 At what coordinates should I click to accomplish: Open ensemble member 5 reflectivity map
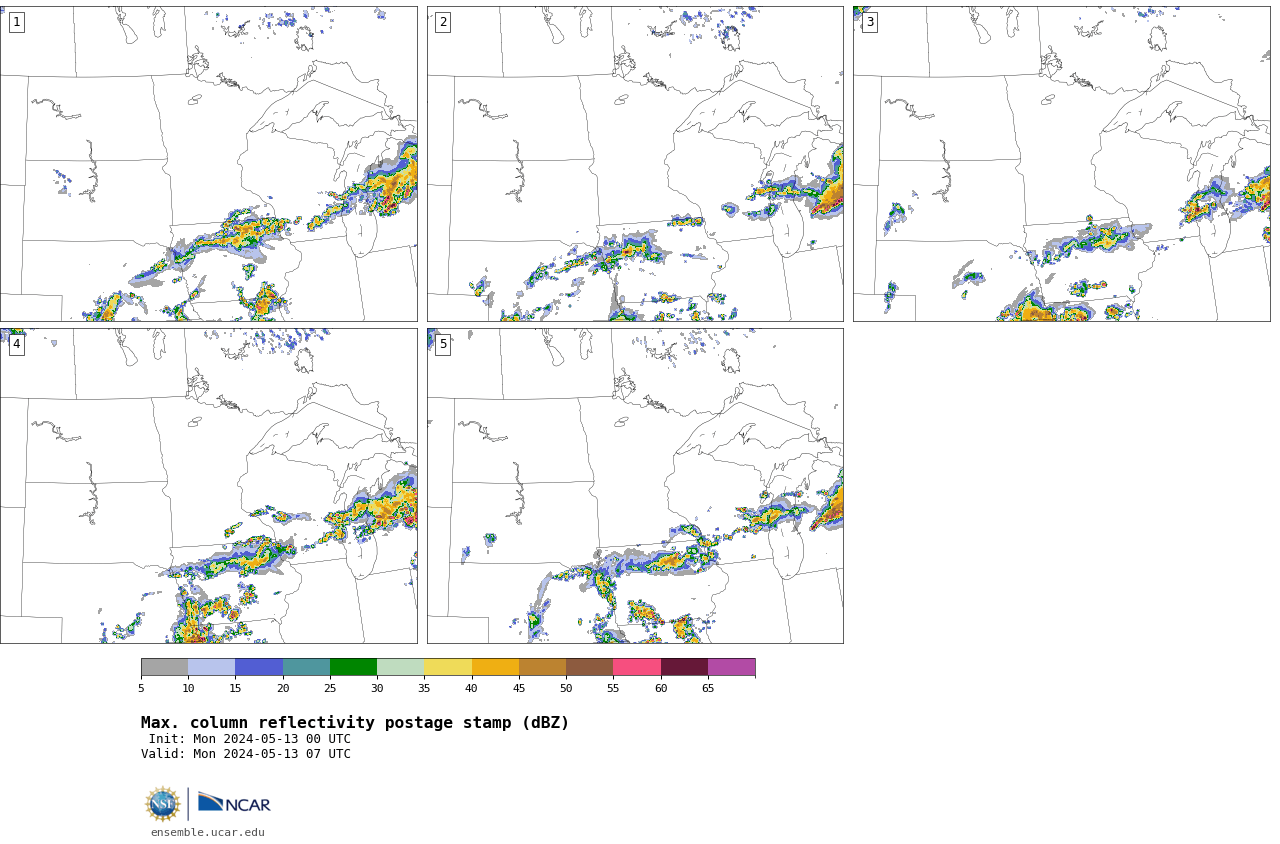635,486
